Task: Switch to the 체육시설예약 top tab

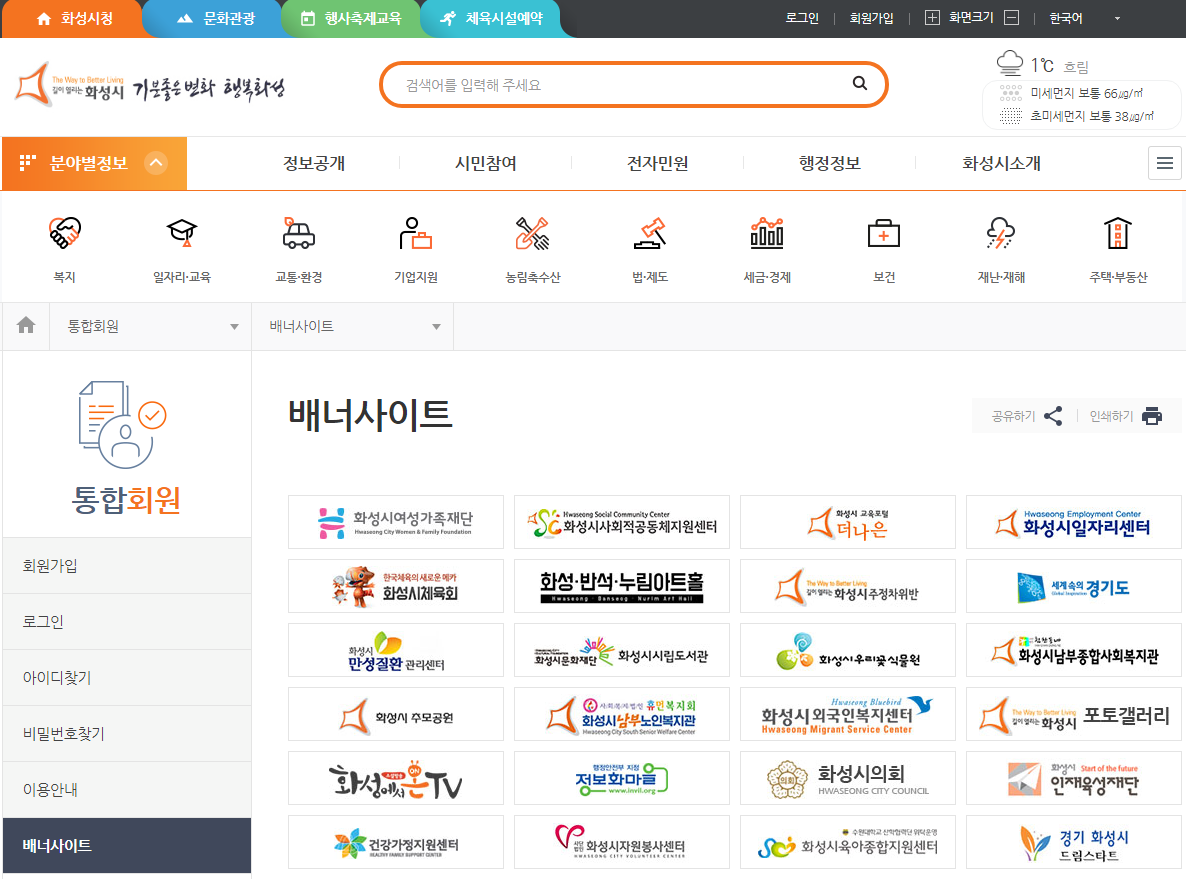Action: point(492,19)
